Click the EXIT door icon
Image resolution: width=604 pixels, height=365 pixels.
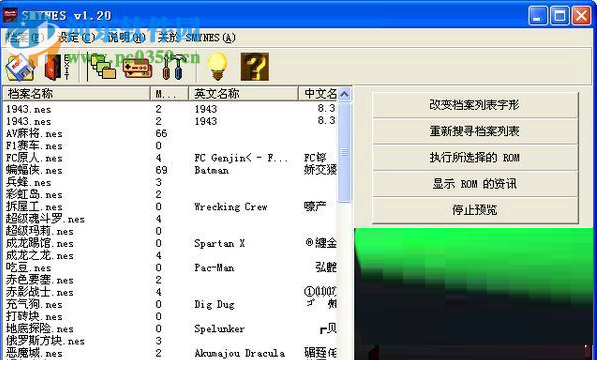[56, 67]
